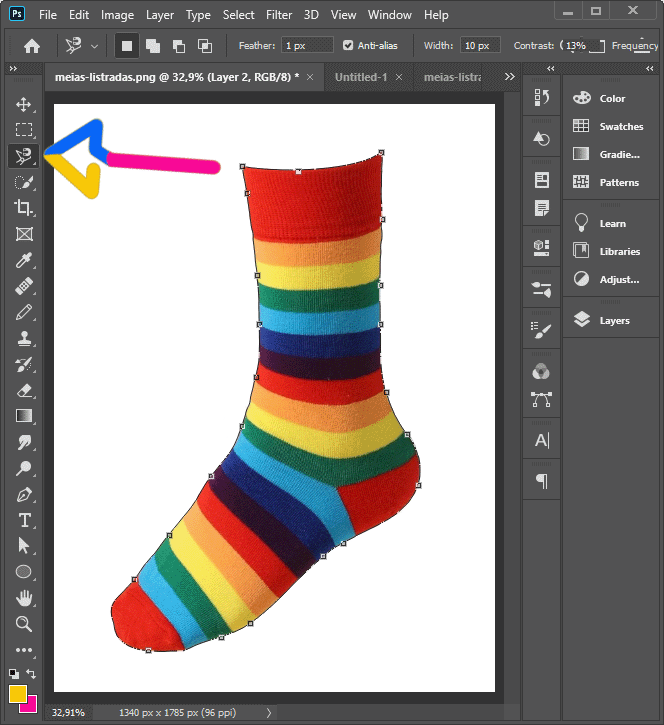Open status bar info arrow
The image size is (664, 725).
coord(269,713)
